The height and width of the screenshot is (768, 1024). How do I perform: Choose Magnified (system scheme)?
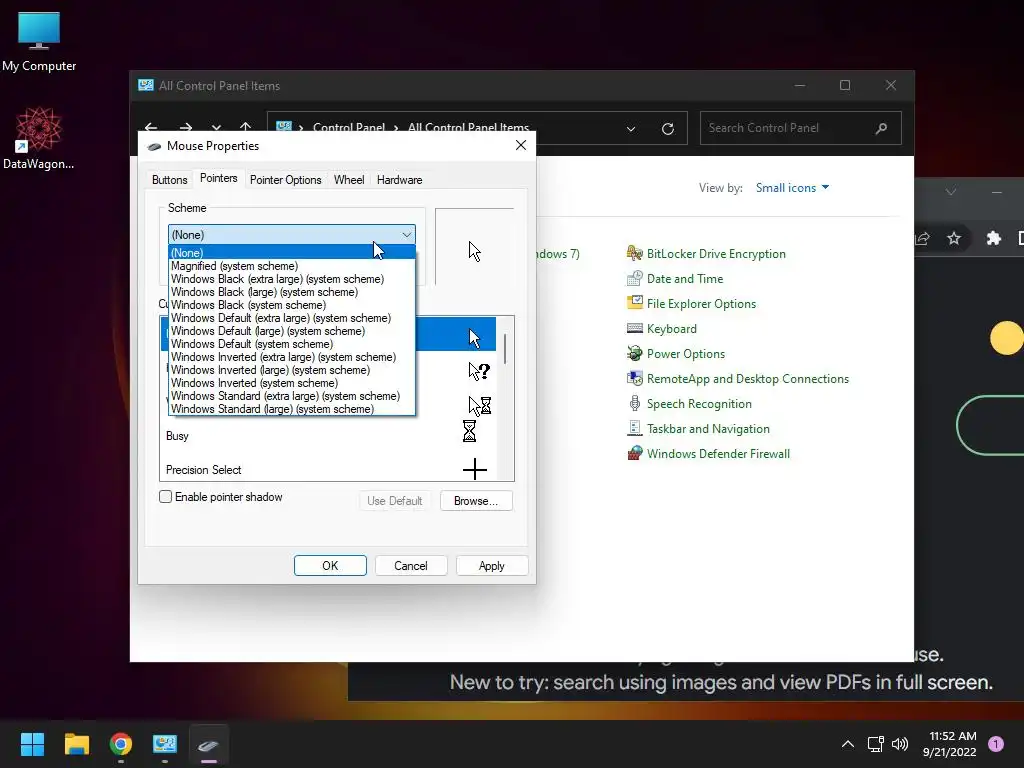click(291, 266)
